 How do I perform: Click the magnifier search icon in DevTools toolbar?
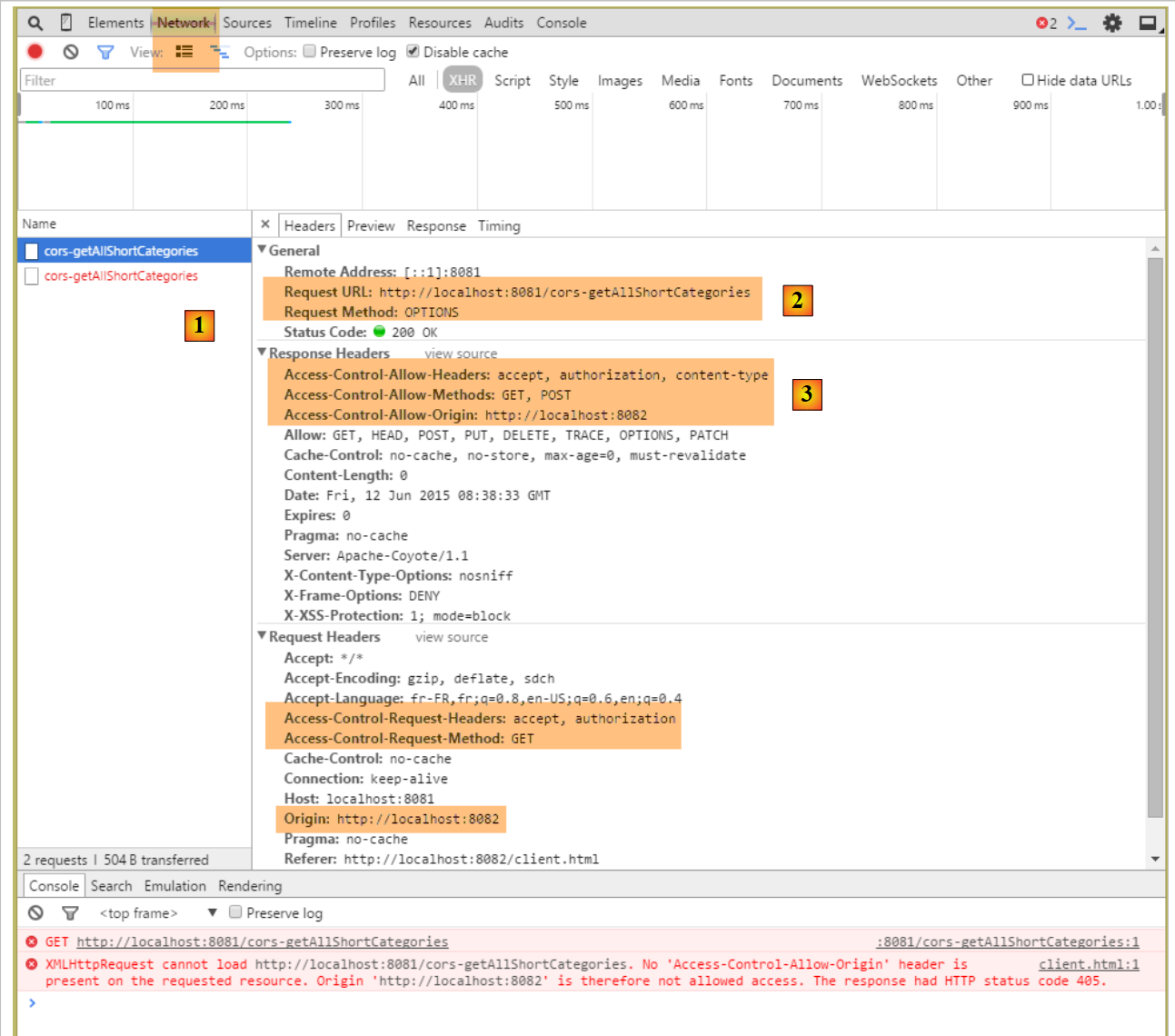pyautogui.click(x=35, y=23)
